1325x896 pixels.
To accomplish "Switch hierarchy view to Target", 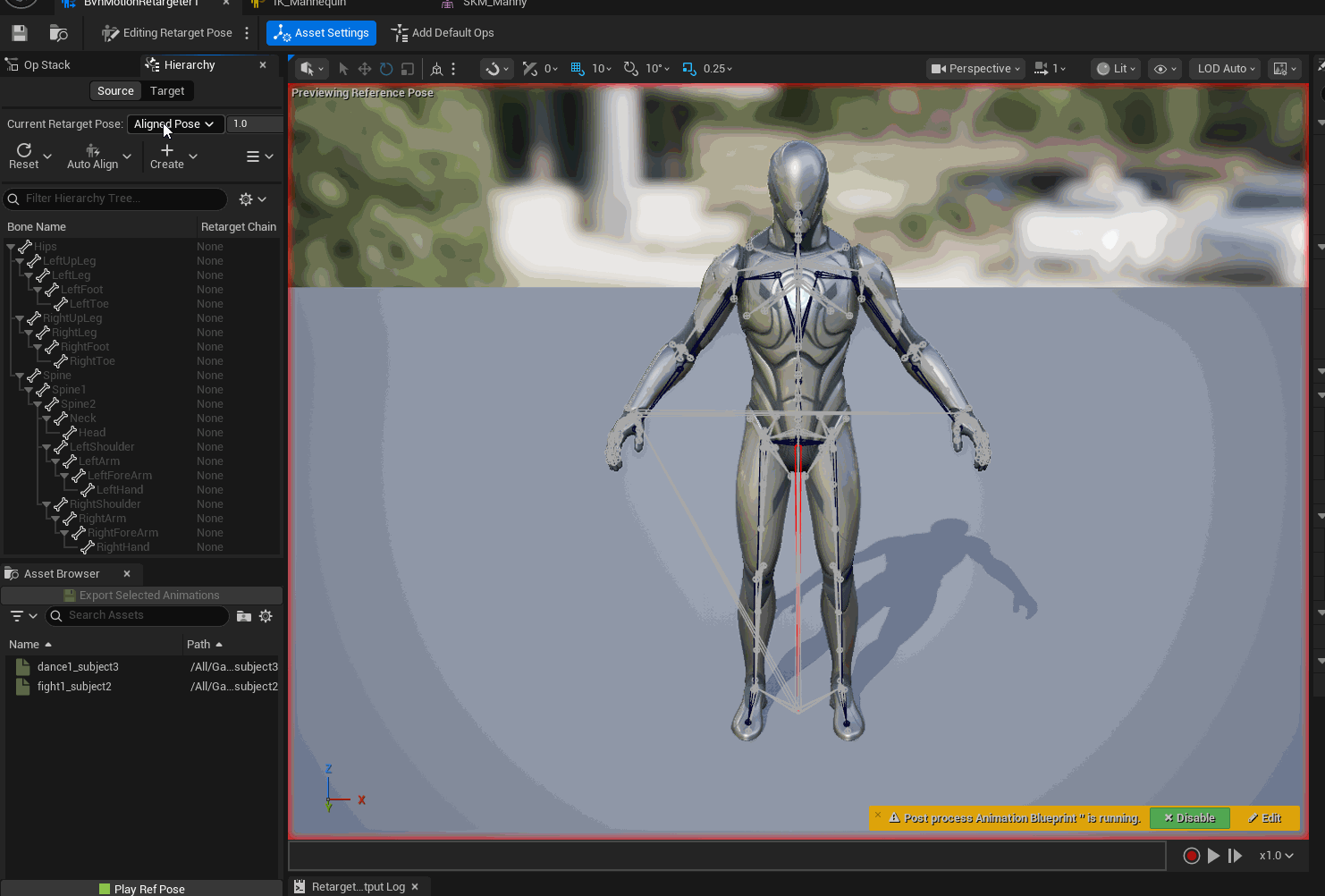I will click(167, 90).
